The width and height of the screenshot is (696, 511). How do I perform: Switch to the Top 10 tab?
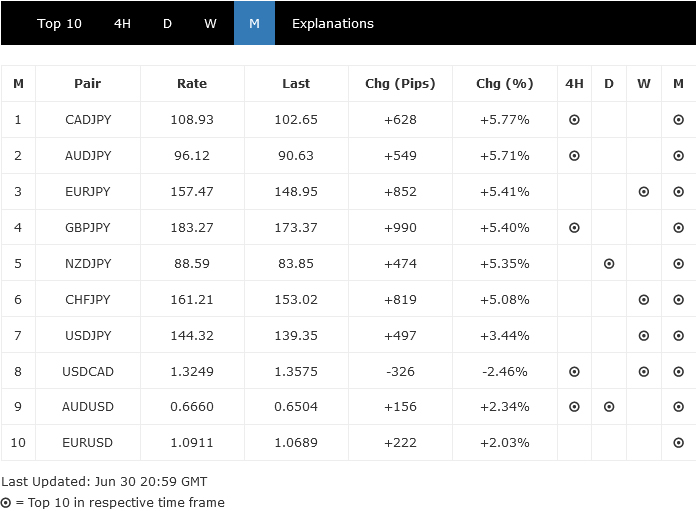(x=59, y=24)
